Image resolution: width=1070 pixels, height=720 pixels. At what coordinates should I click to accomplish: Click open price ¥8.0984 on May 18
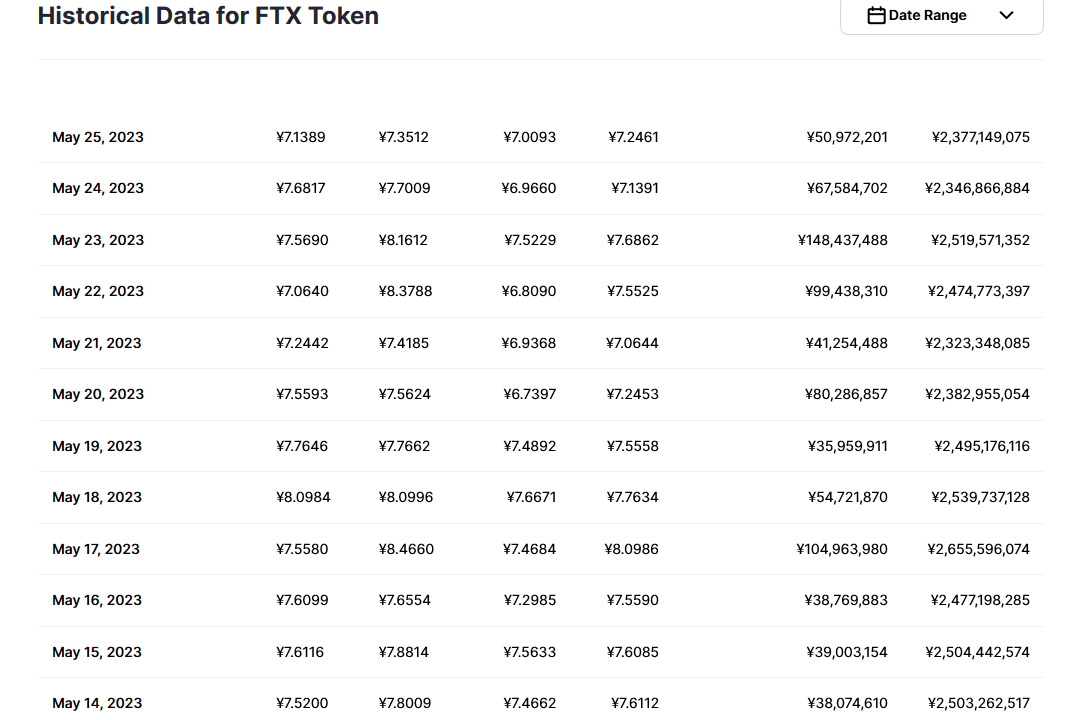(303, 498)
